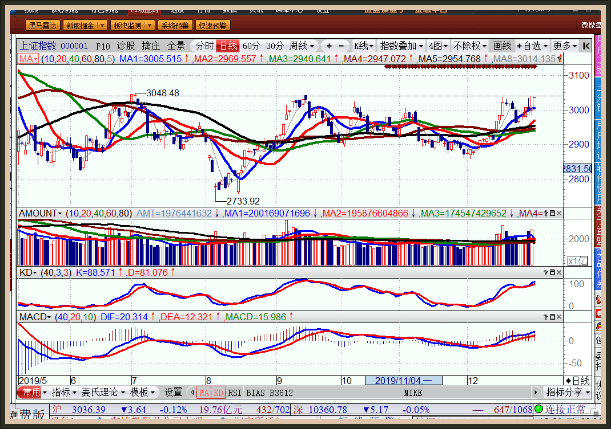Click the 2019/11/04 date marker on timeline
Screen dimensions: 611x429
pyautogui.click(x=403, y=381)
